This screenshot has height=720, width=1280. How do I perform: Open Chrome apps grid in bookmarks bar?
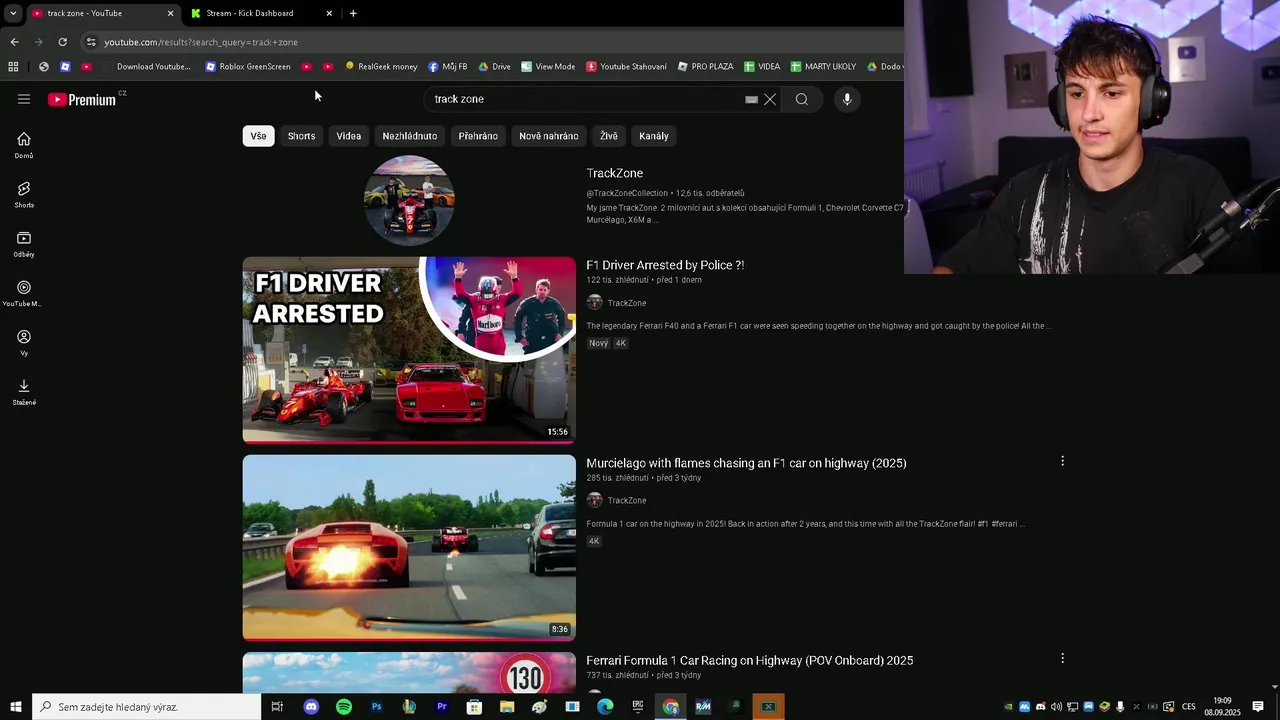point(13,66)
